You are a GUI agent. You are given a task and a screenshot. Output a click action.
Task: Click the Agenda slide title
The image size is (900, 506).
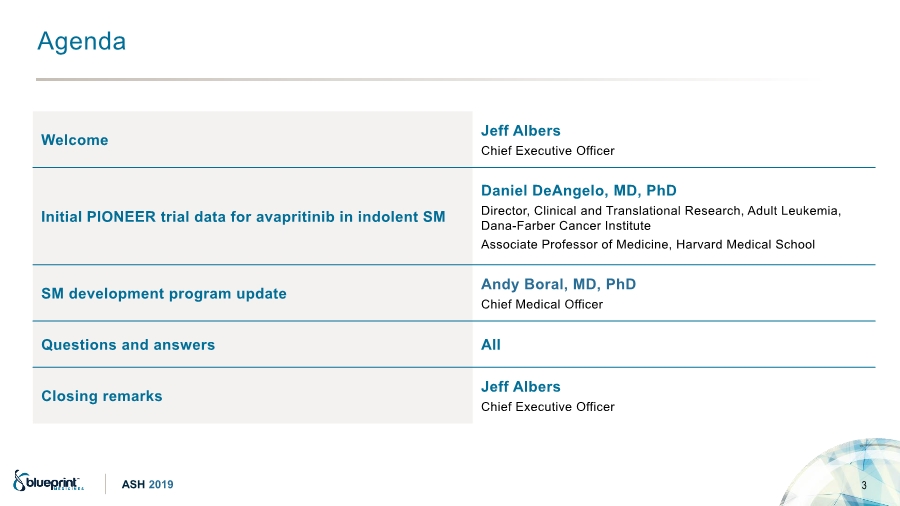tap(82, 42)
